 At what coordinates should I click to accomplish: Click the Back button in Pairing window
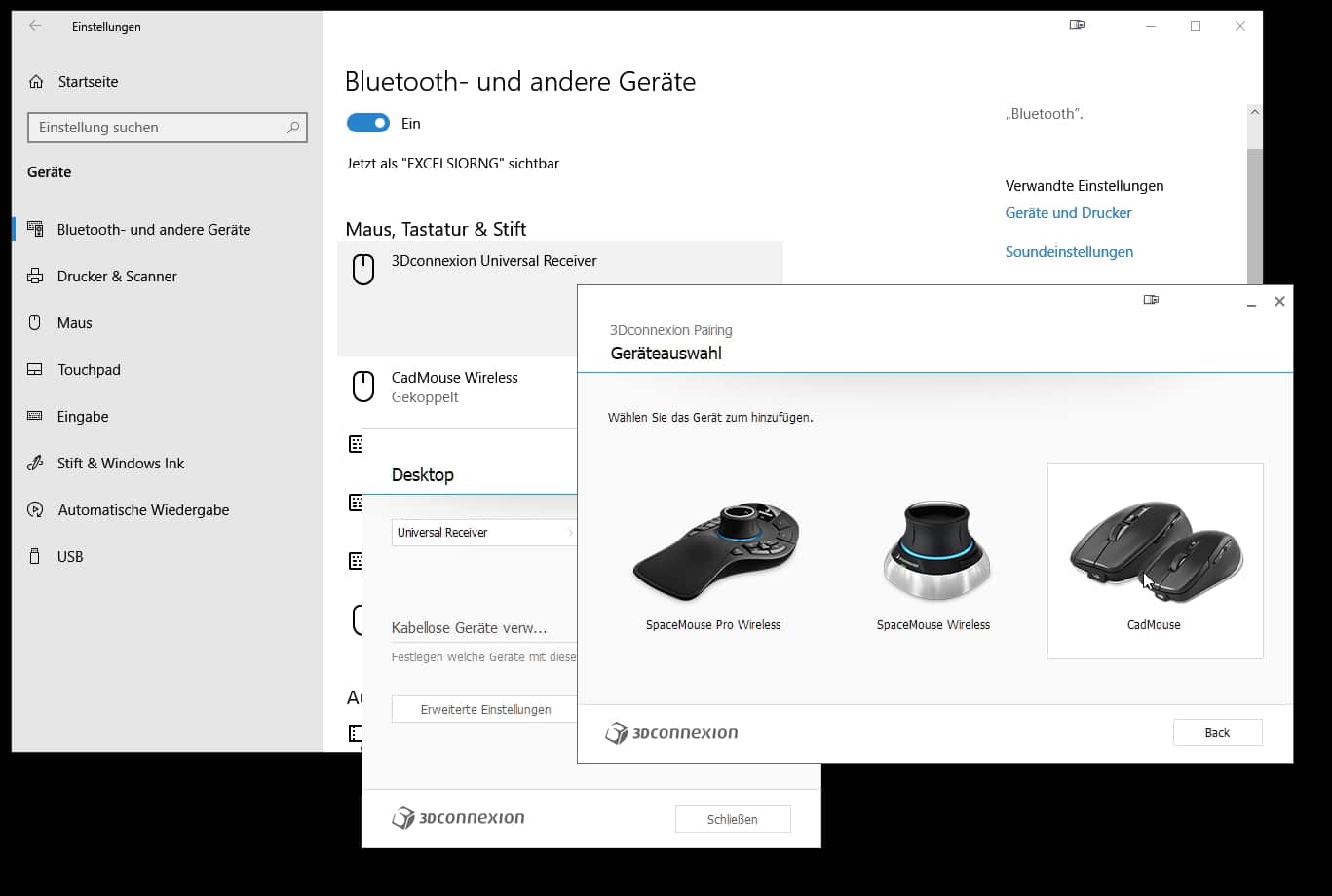click(1217, 732)
